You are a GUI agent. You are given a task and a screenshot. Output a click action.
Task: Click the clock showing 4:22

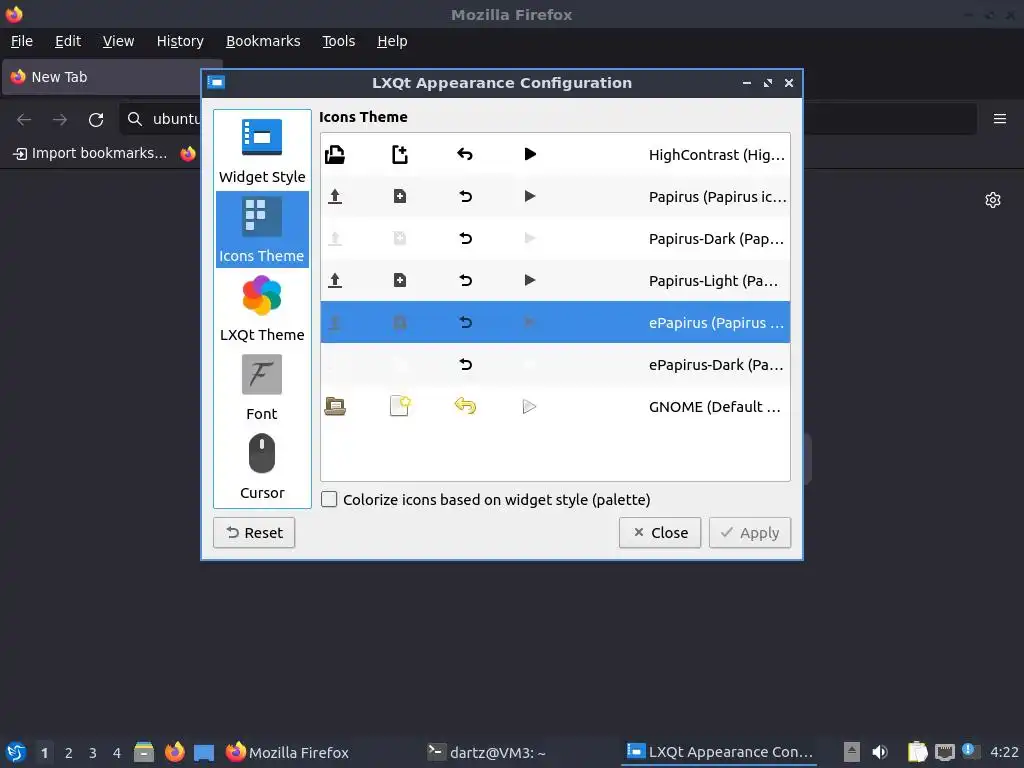click(1004, 752)
